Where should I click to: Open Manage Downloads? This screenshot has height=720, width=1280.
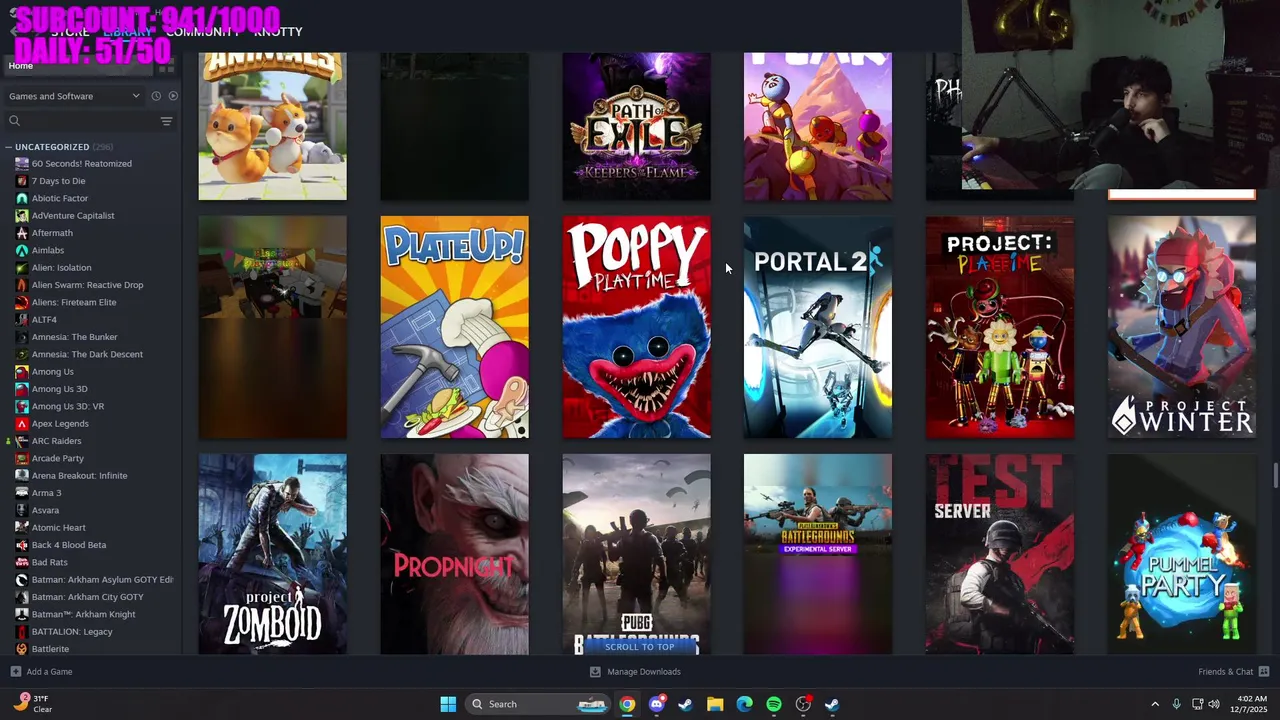pyautogui.click(x=644, y=672)
